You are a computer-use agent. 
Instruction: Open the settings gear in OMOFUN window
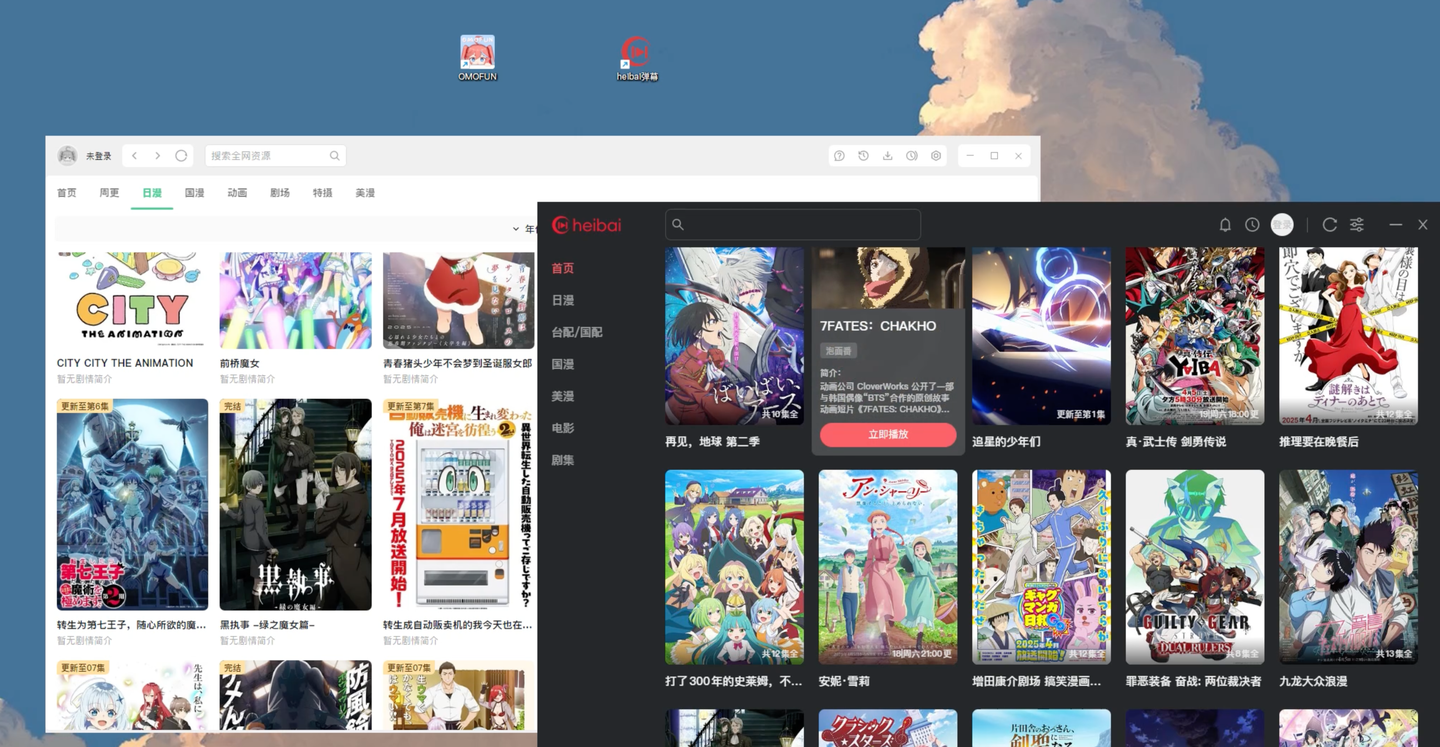[x=936, y=156]
